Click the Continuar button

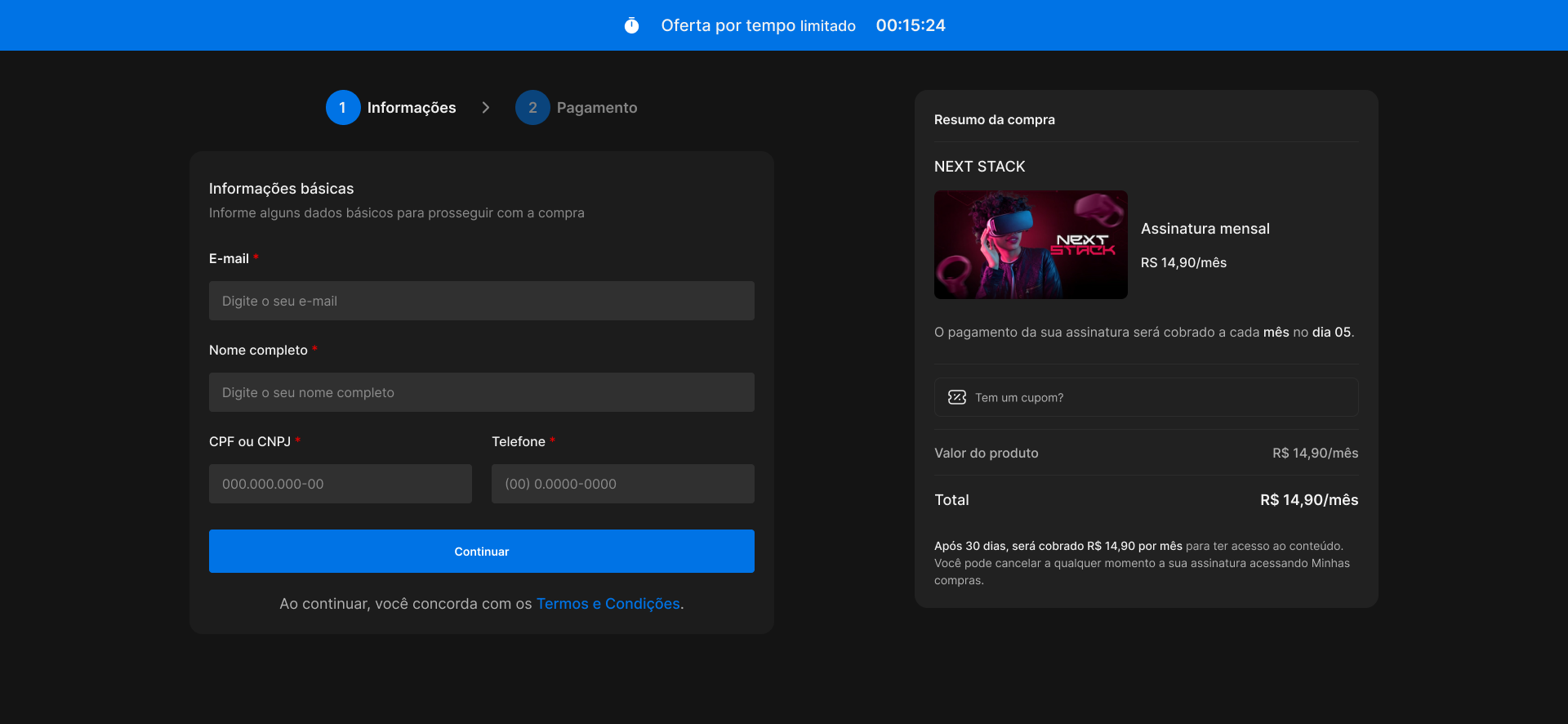(x=482, y=551)
